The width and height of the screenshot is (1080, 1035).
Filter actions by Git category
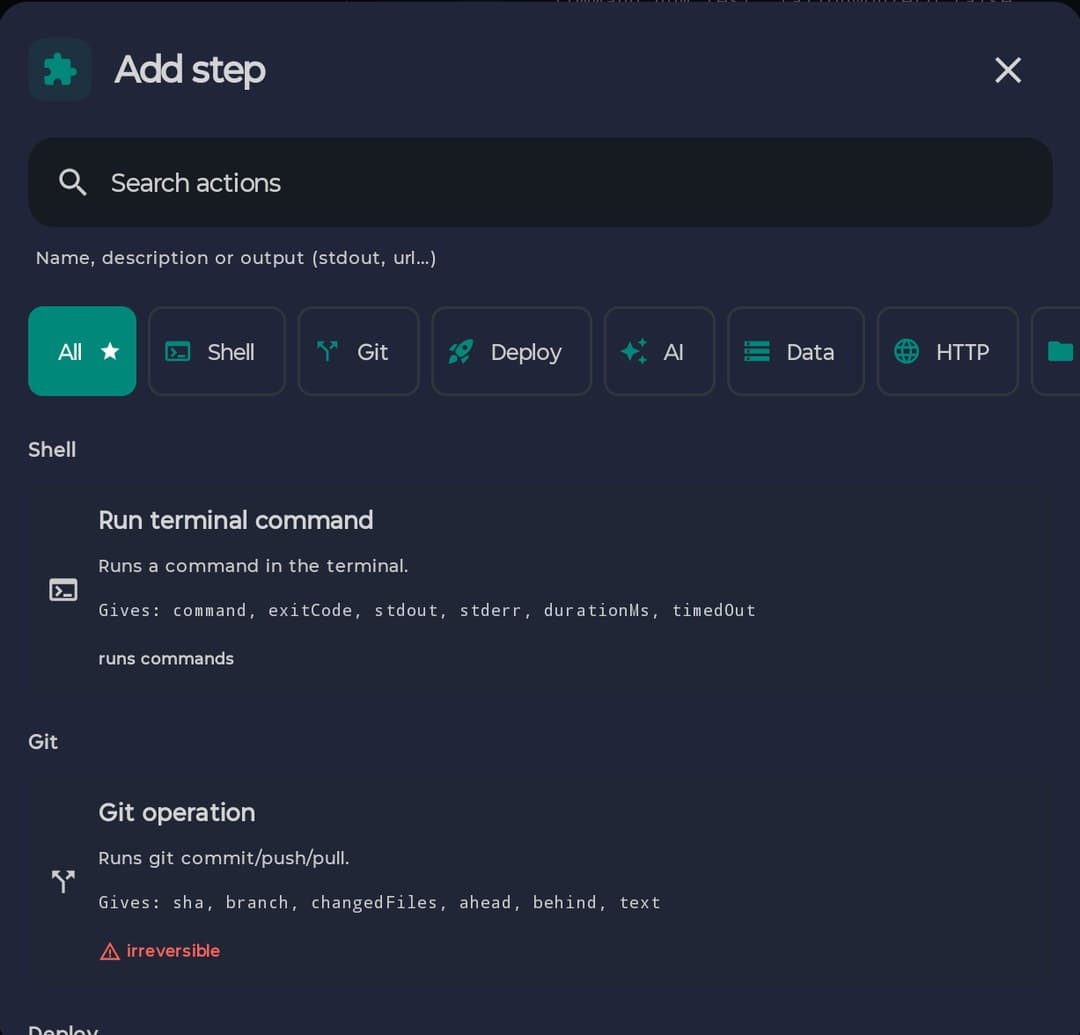(x=358, y=351)
